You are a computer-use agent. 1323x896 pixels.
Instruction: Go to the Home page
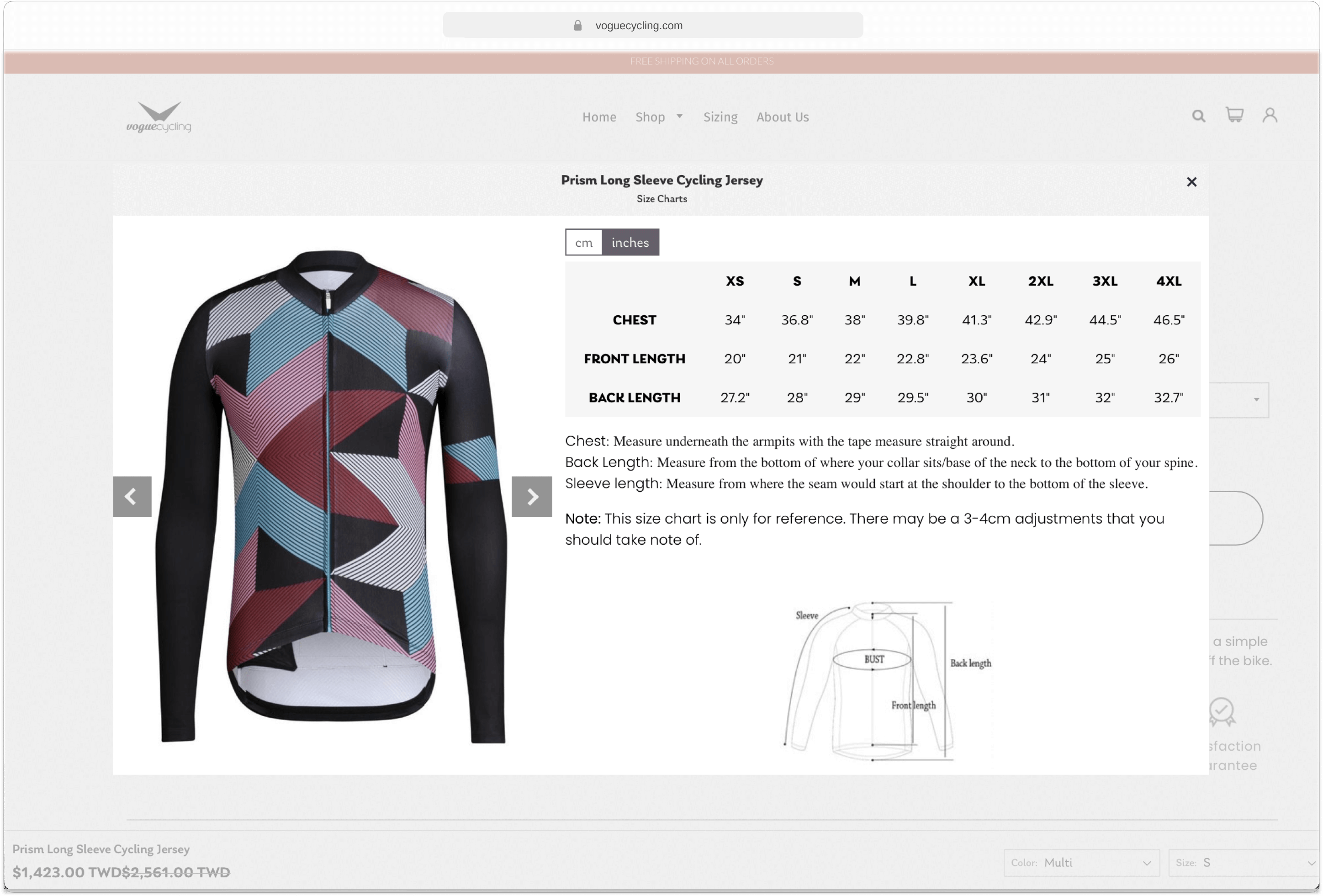tap(599, 117)
